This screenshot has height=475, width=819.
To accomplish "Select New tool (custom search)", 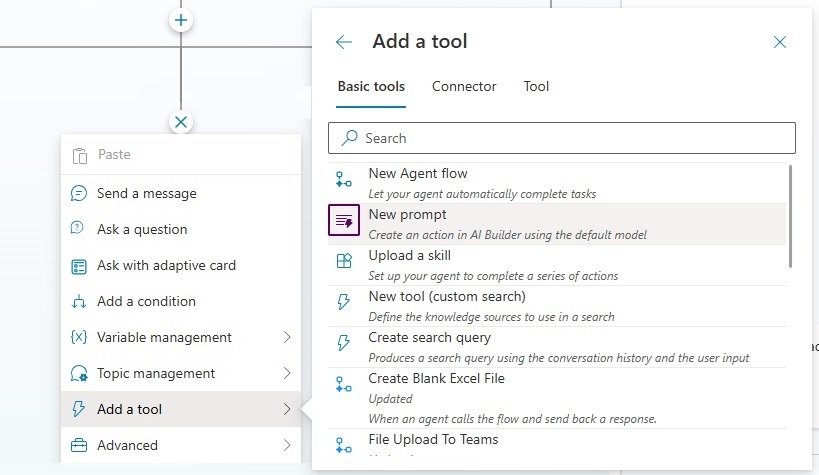I will pyautogui.click(x=557, y=306).
